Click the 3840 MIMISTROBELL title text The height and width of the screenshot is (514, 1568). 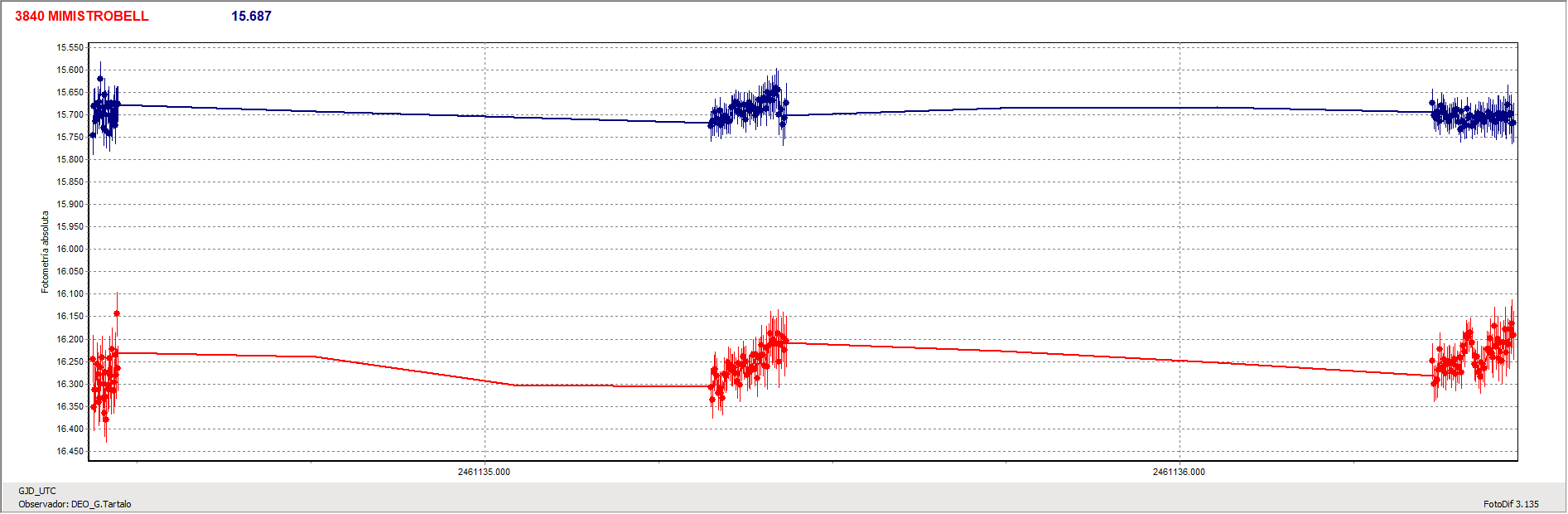[81, 16]
